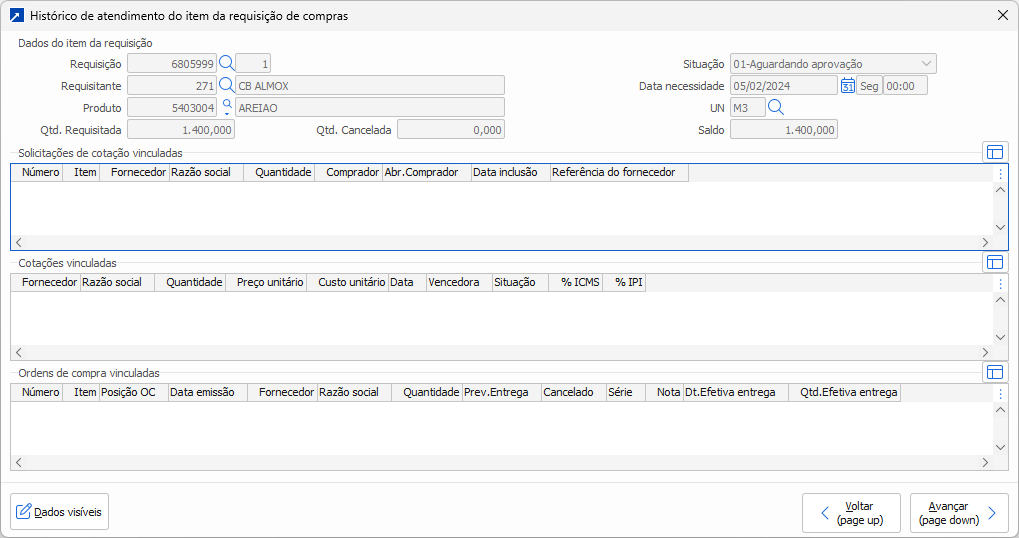Click the Data emissão column header
Viewport: 1019px width, 538px height.
pyautogui.click(x=202, y=393)
